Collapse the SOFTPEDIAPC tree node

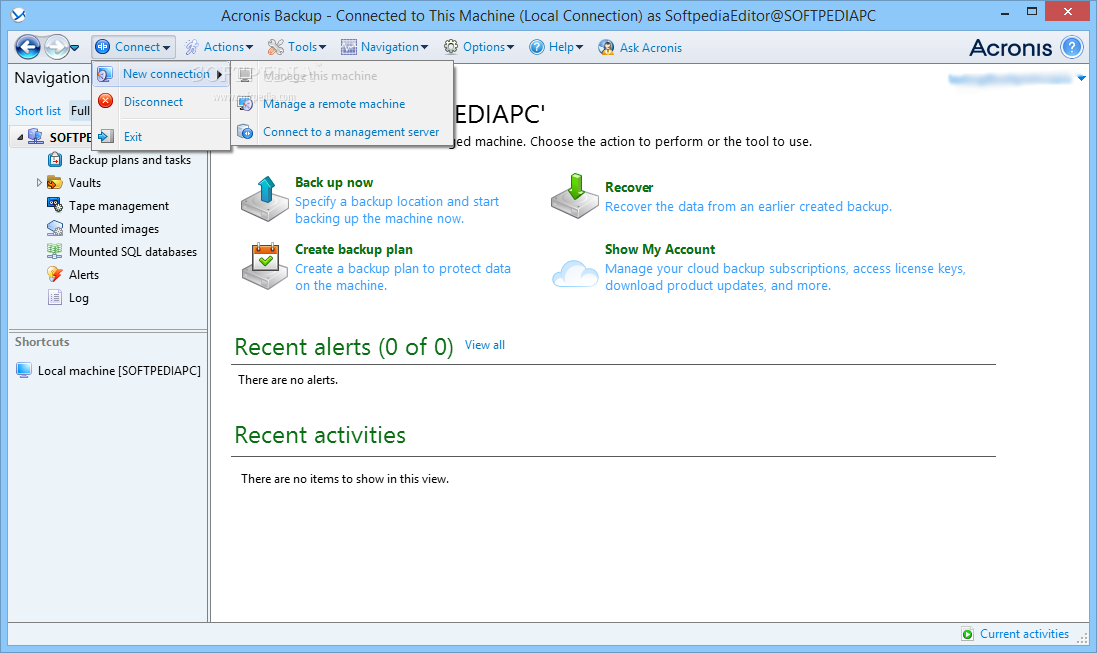pos(20,137)
